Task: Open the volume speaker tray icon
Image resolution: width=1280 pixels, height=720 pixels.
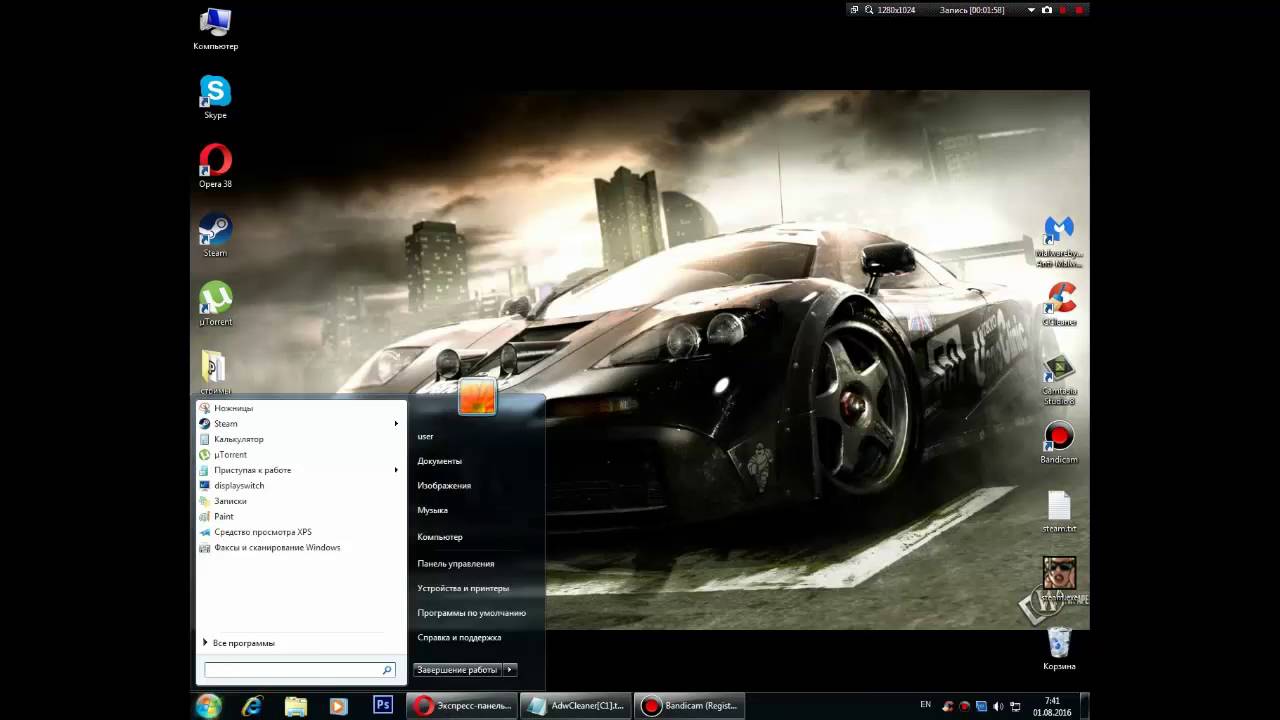Action: pyautogui.click(x=997, y=707)
